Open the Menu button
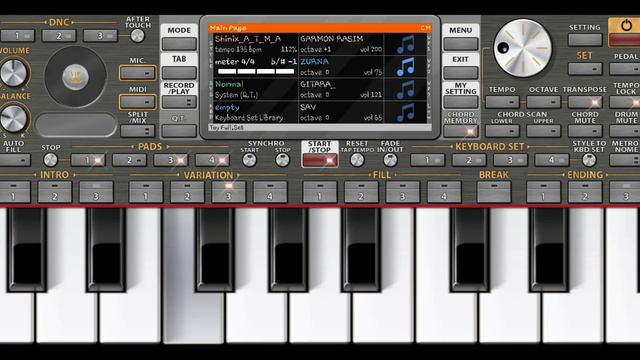This screenshot has height=360, width=640. [461, 44]
